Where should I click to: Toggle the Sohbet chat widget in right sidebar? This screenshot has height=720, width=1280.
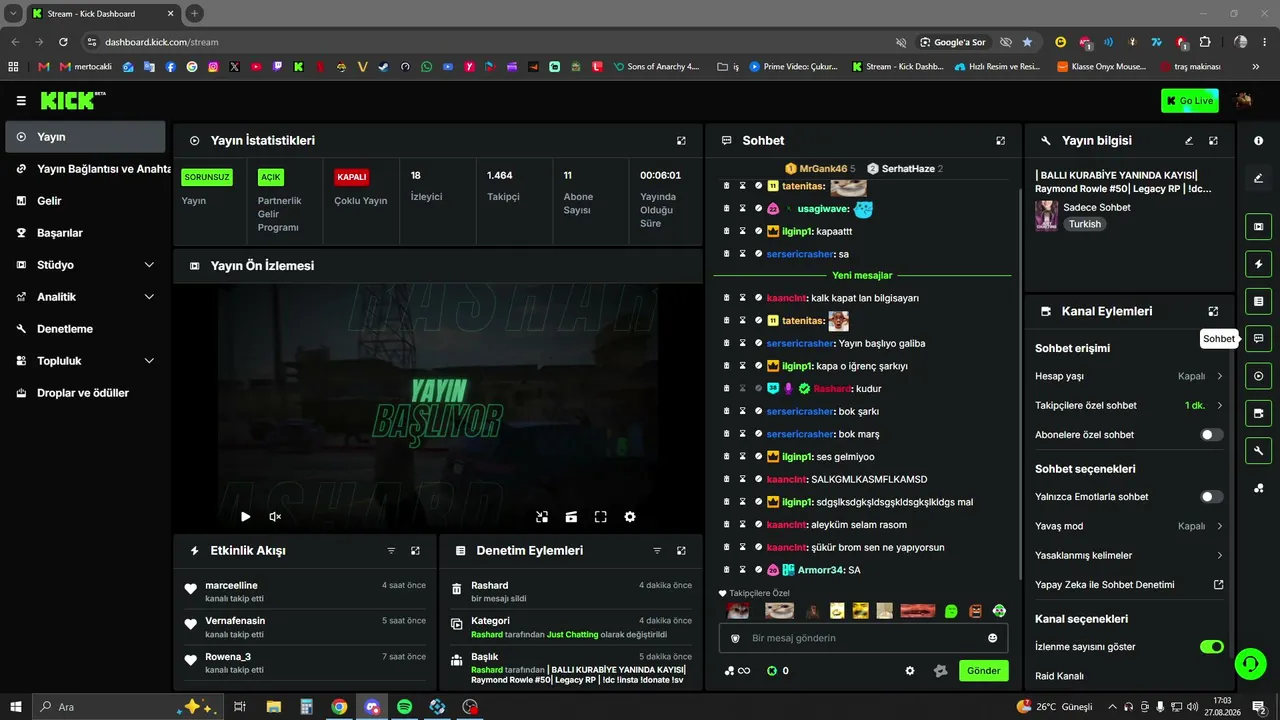1258,339
